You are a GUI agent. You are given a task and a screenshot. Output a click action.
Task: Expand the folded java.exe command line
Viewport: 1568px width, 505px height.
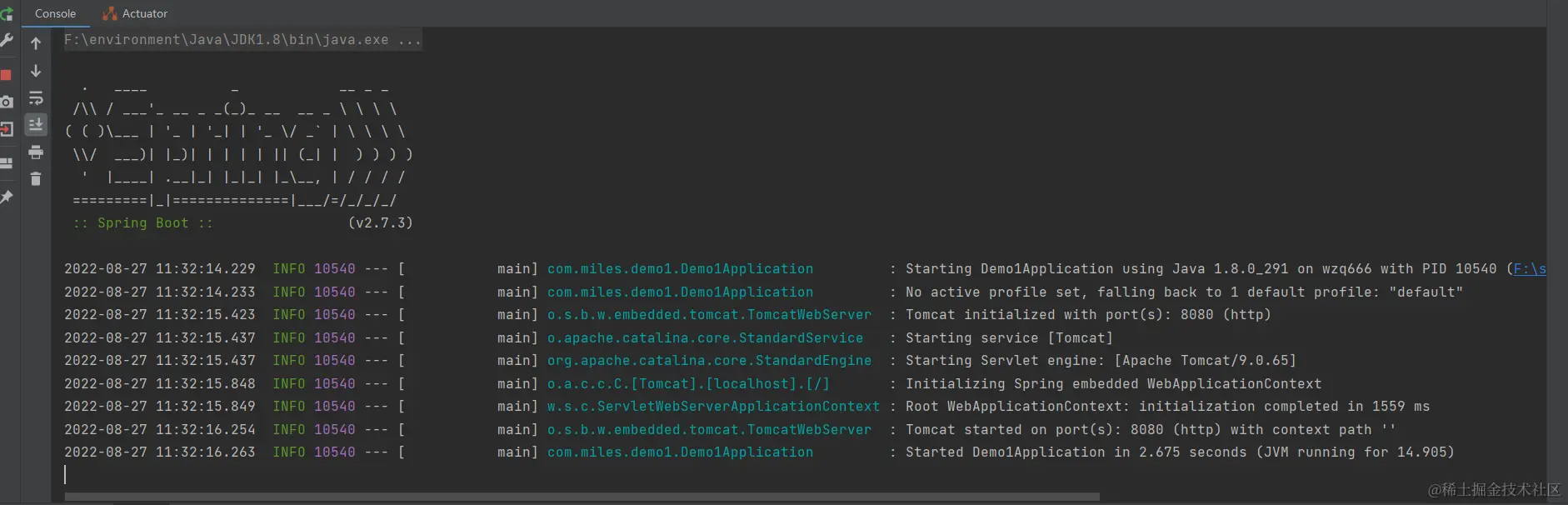[409, 40]
